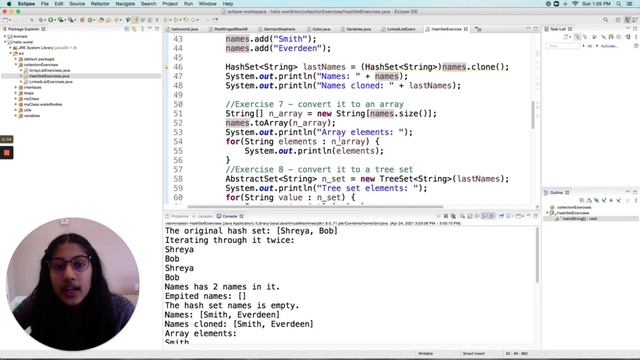Click the Sort icon in Outline toolbar
Screen dimensions: 640x360
click(x=589, y=200)
